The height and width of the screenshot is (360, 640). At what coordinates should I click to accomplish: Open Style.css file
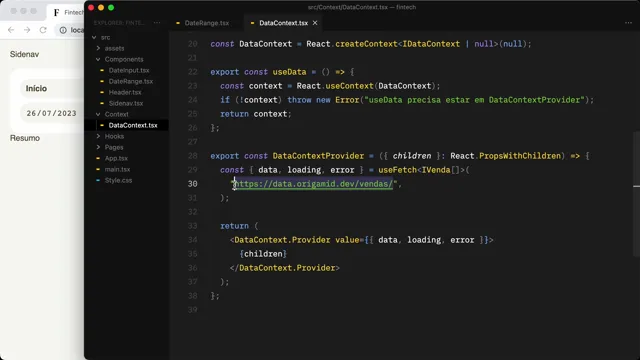(118, 180)
